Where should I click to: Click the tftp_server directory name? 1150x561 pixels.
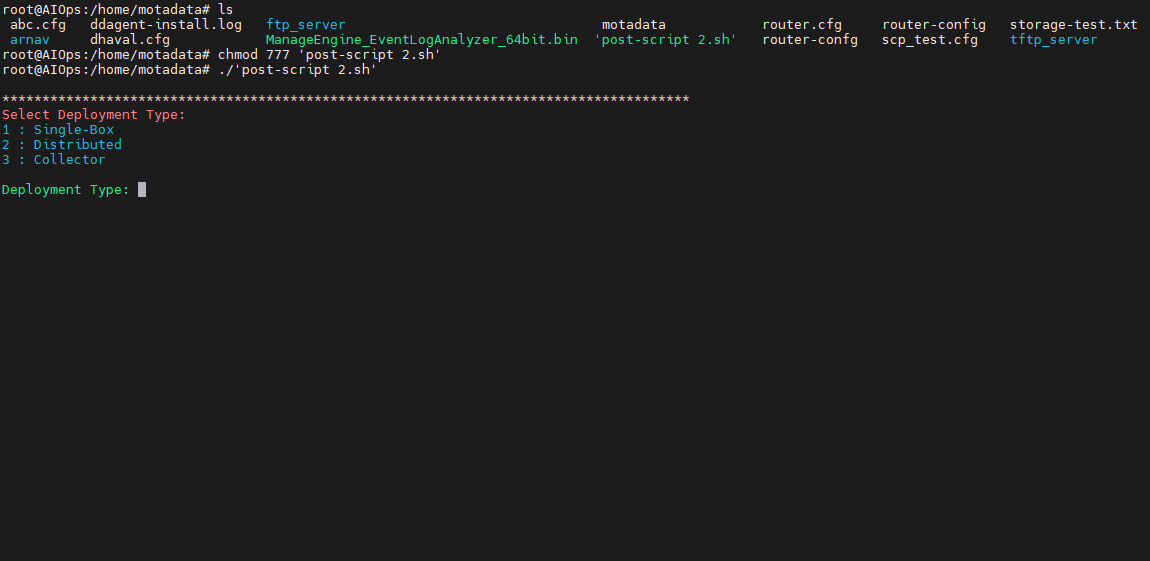pos(1053,40)
